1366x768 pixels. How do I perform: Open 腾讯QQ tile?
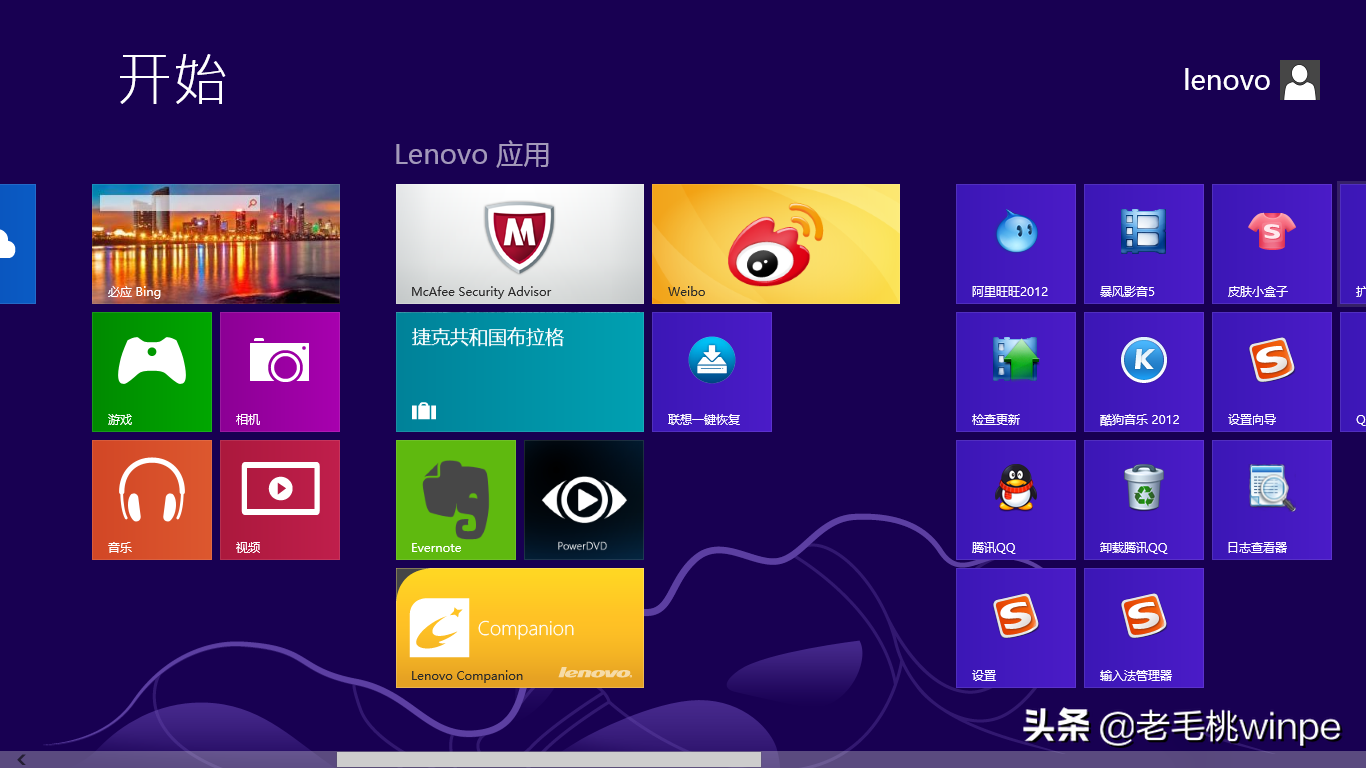coord(1016,500)
